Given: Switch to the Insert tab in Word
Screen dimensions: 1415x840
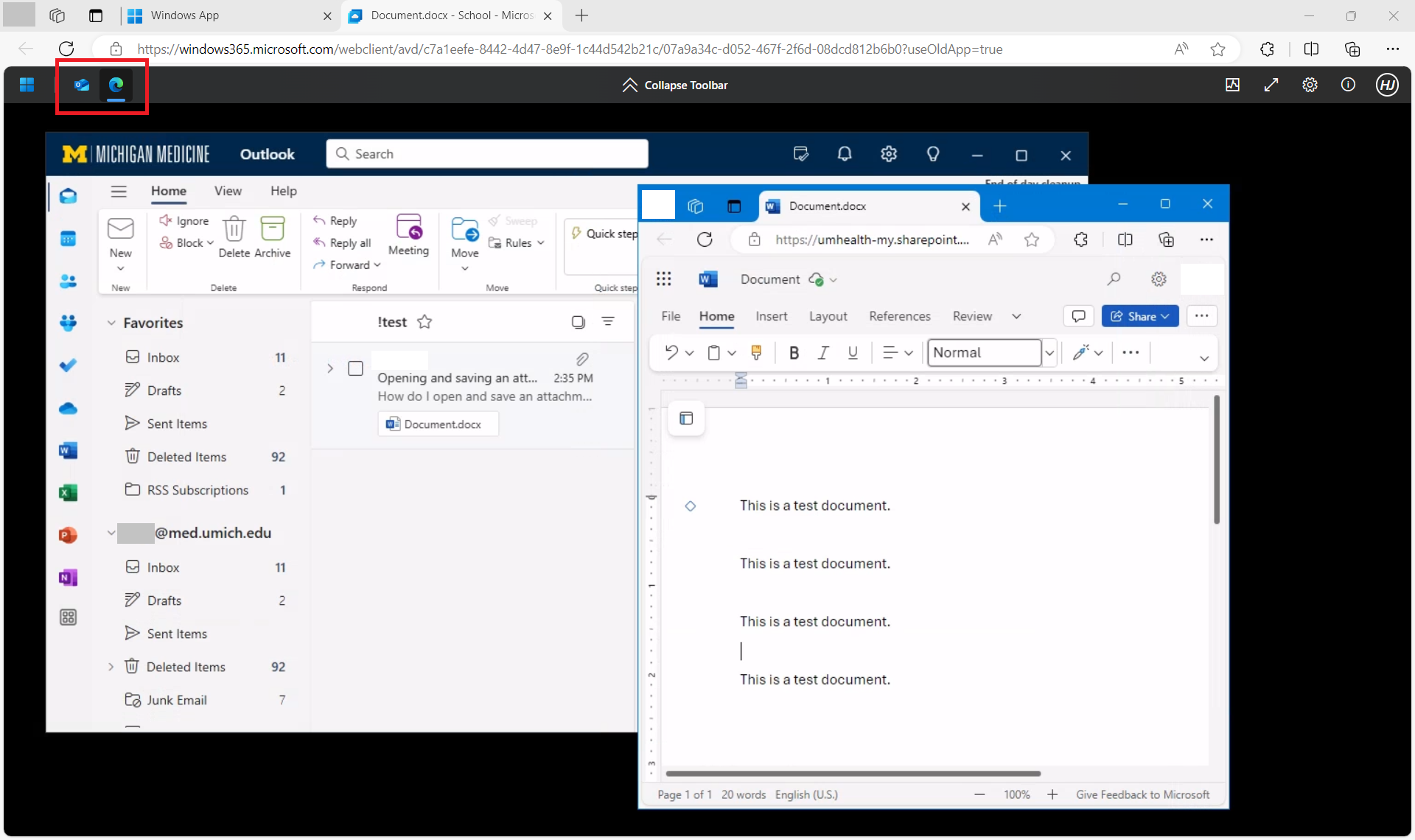Looking at the screenshot, I should pyautogui.click(x=772, y=316).
